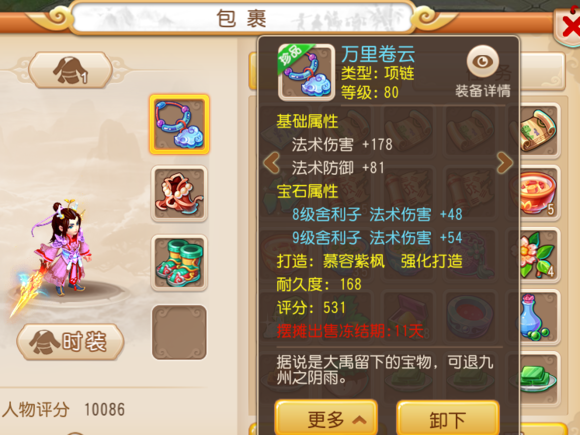Select the pink flower item
The image size is (580, 435).
[538, 255]
